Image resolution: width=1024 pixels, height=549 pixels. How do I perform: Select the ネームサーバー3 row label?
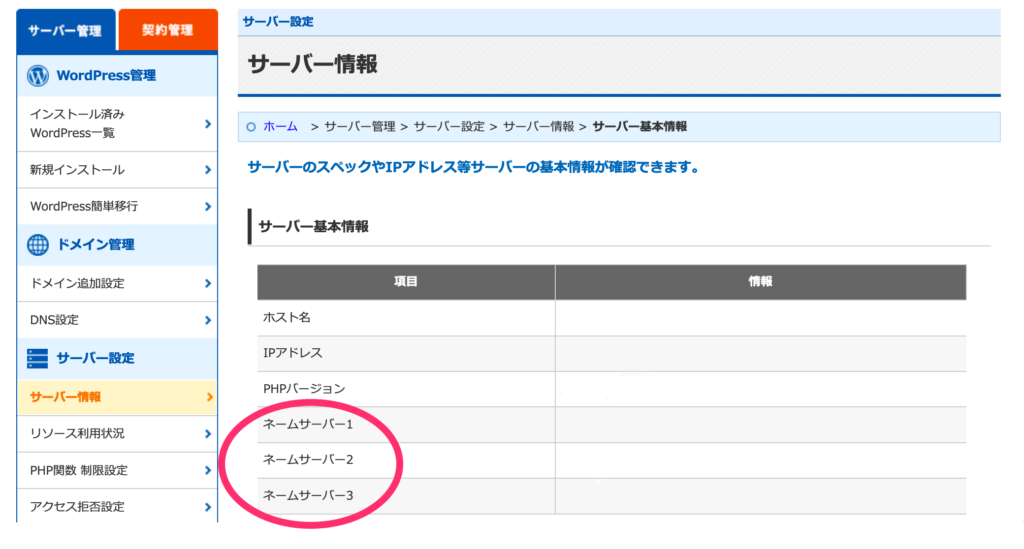pos(308,495)
